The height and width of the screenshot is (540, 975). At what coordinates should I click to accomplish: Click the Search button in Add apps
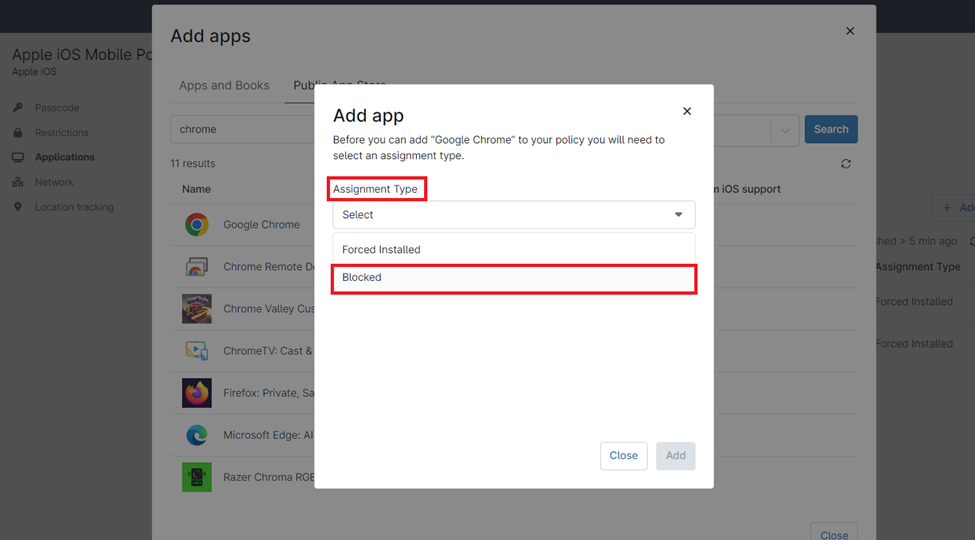[831, 129]
